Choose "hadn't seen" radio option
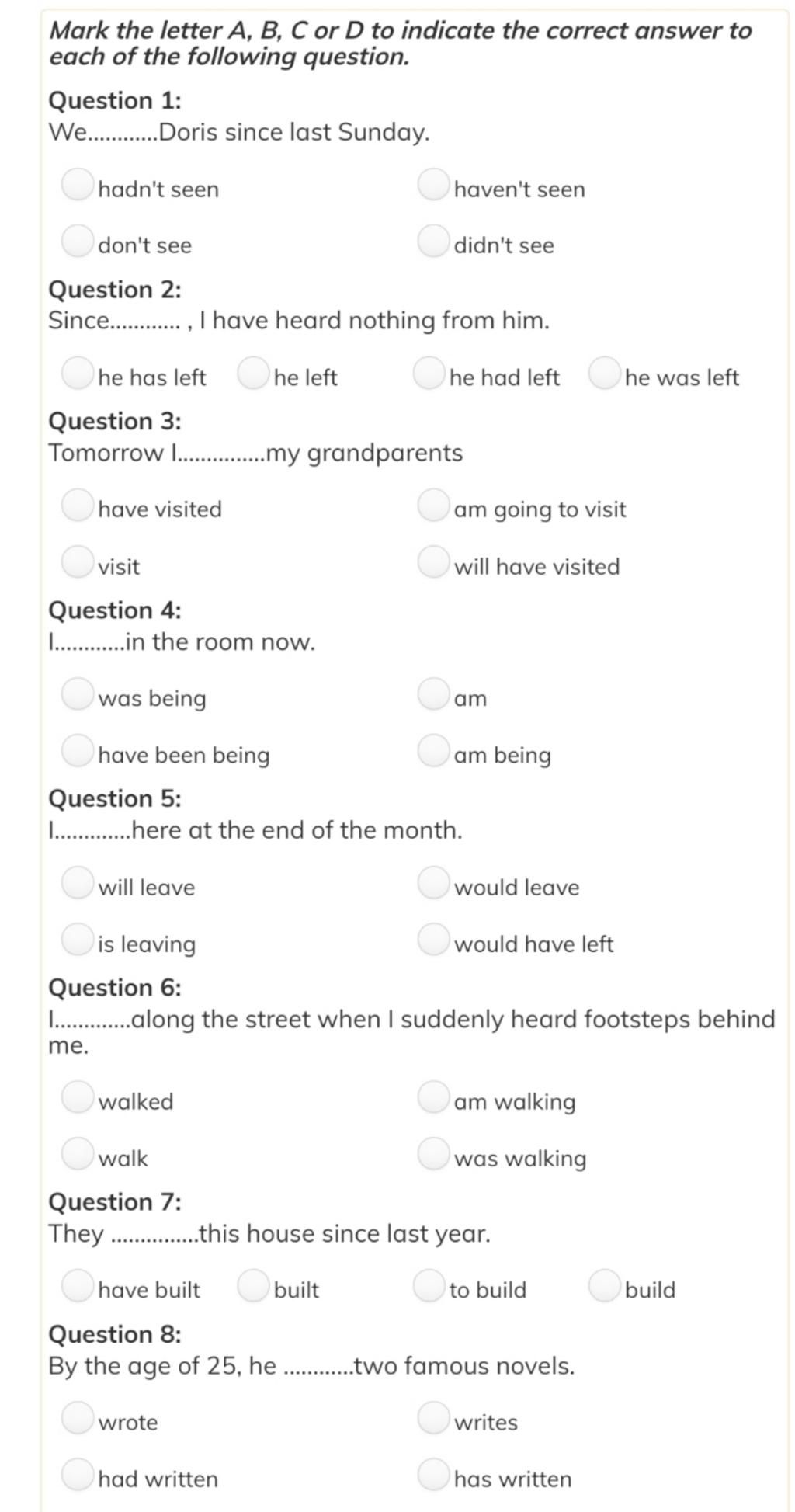Viewport: 795px width, 1512px height. (x=77, y=185)
